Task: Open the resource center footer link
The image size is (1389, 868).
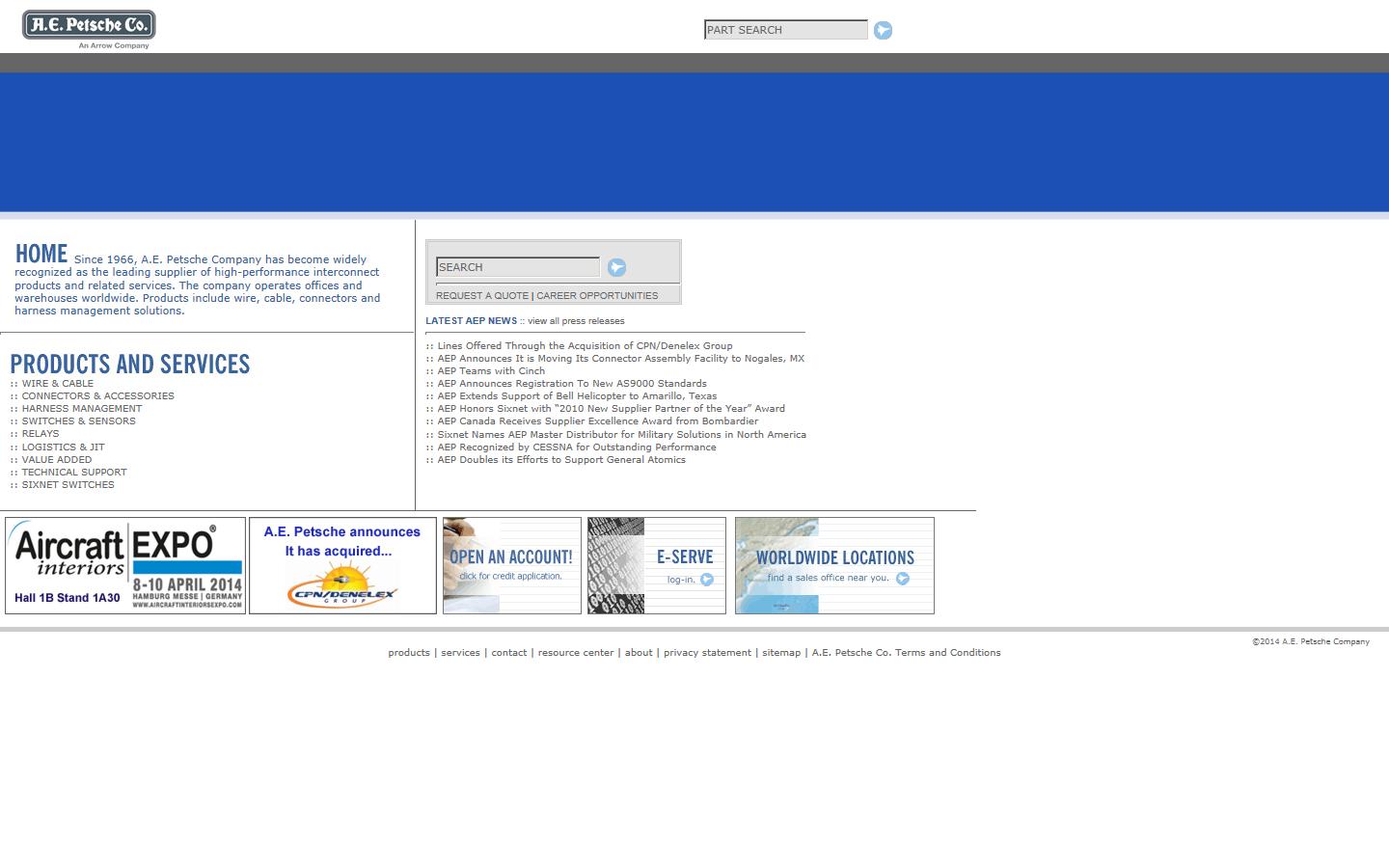Action: click(576, 653)
